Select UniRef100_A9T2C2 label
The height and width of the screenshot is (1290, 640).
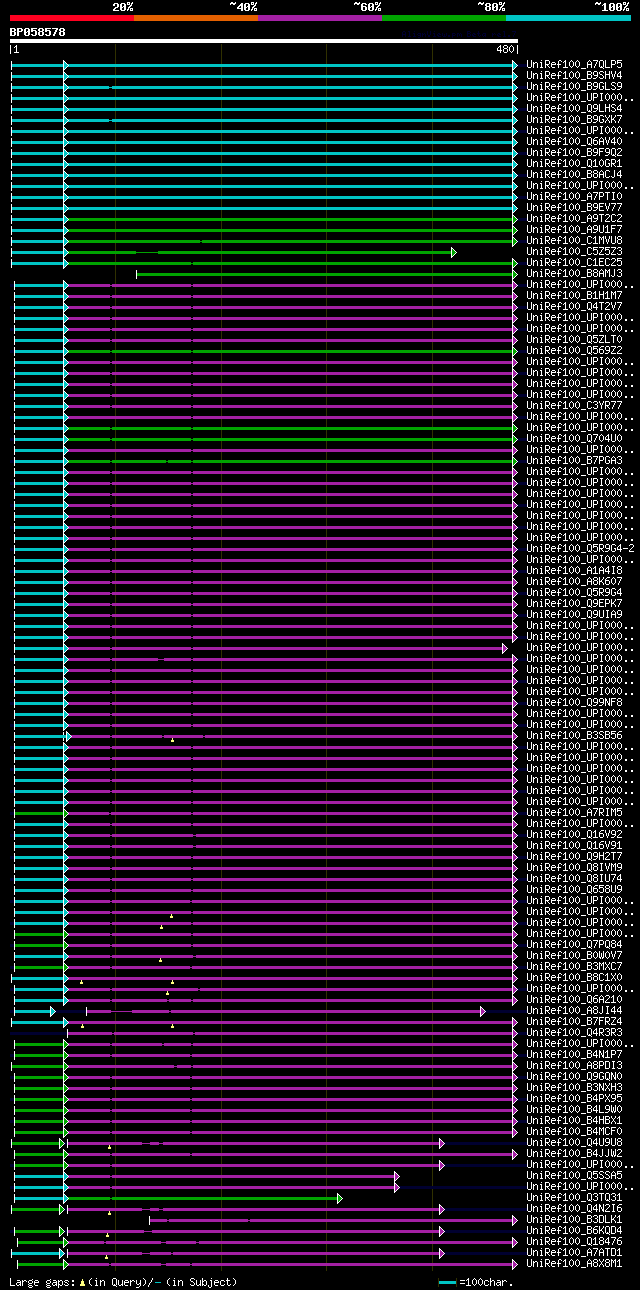click(x=574, y=218)
